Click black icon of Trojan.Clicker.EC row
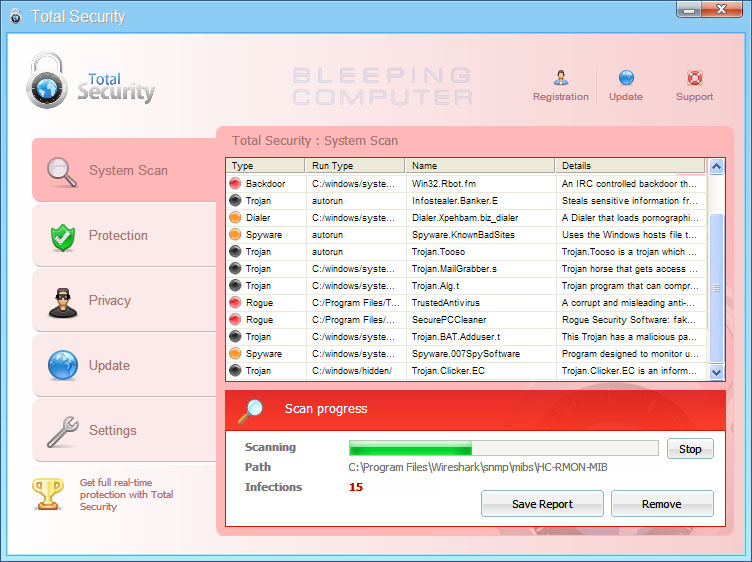 [235, 371]
